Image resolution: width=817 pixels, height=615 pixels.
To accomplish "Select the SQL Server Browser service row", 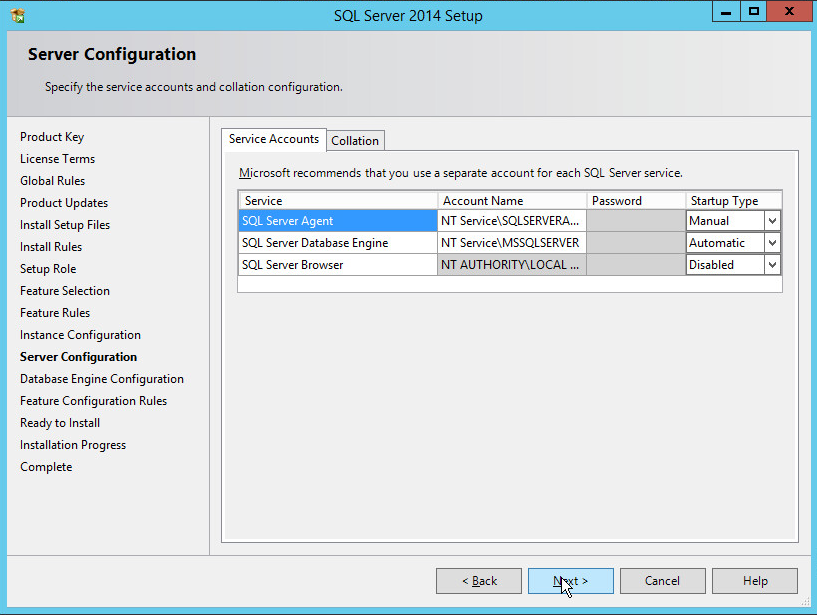I will pyautogui.click(x=337, y=265).
